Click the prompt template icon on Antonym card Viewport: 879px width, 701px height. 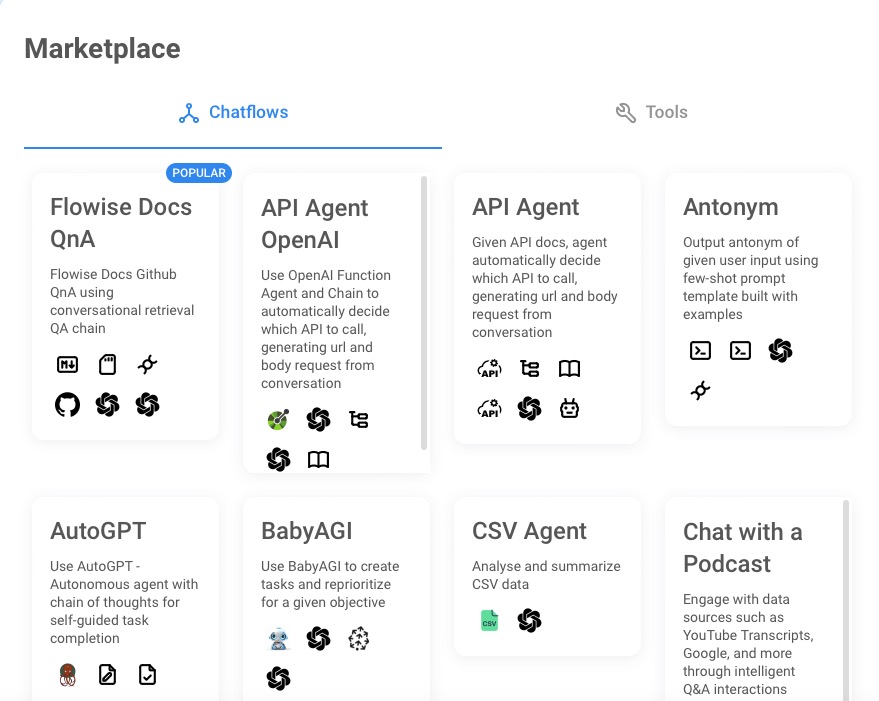[x=700, y=350]
